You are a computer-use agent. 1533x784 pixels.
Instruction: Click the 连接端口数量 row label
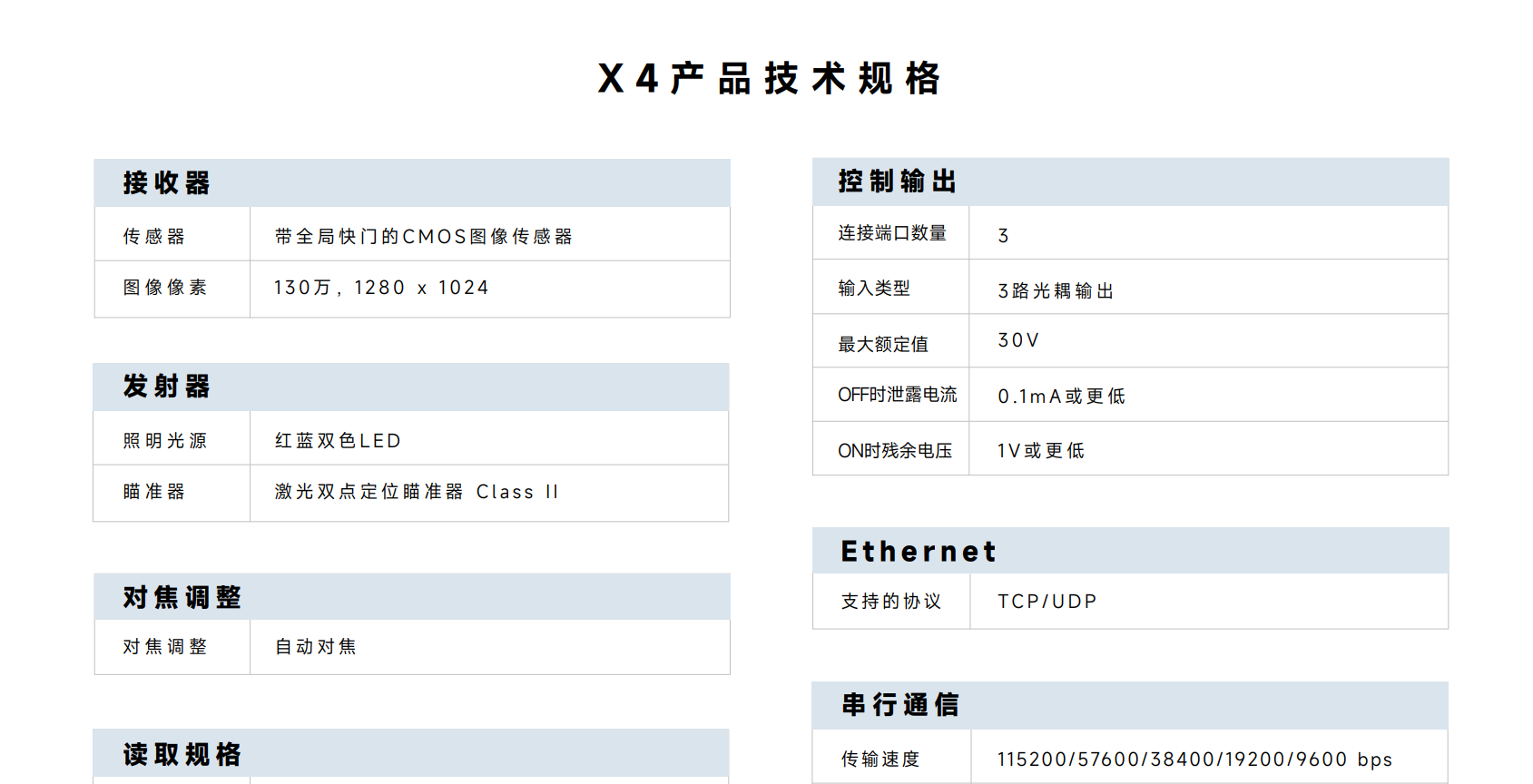pos(892,233)
